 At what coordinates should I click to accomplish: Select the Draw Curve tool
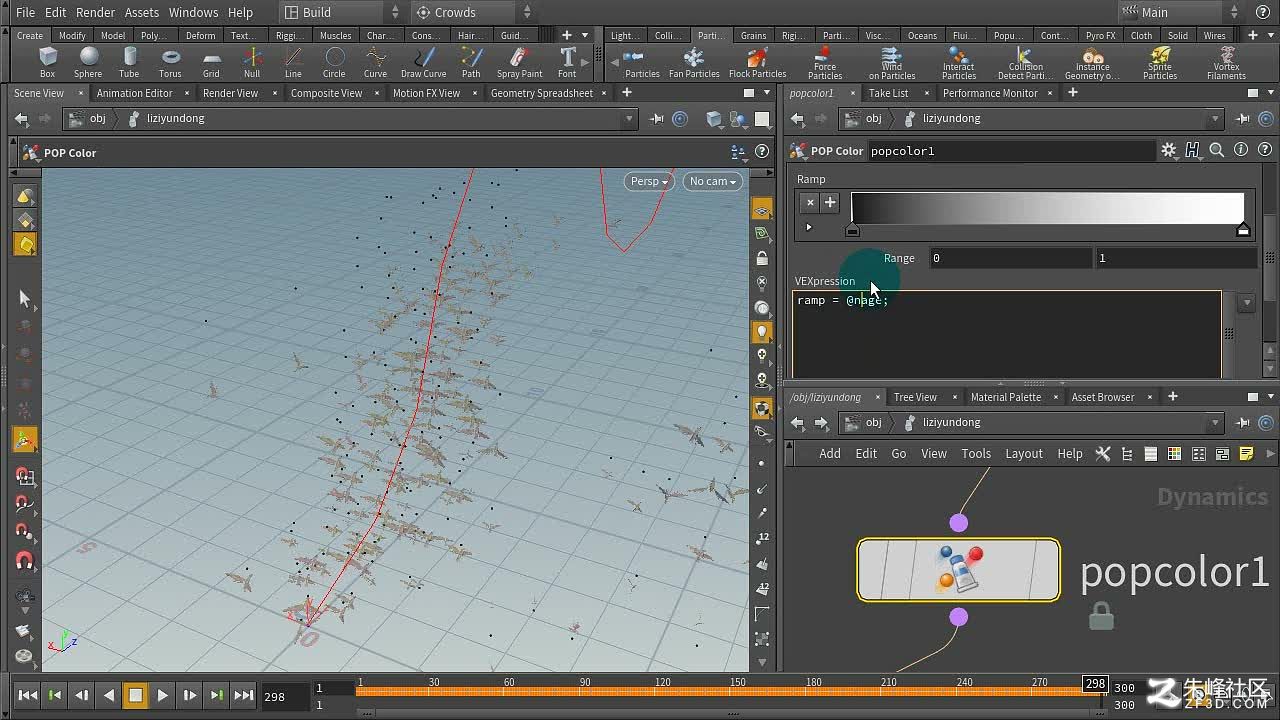tap(424, 62)
